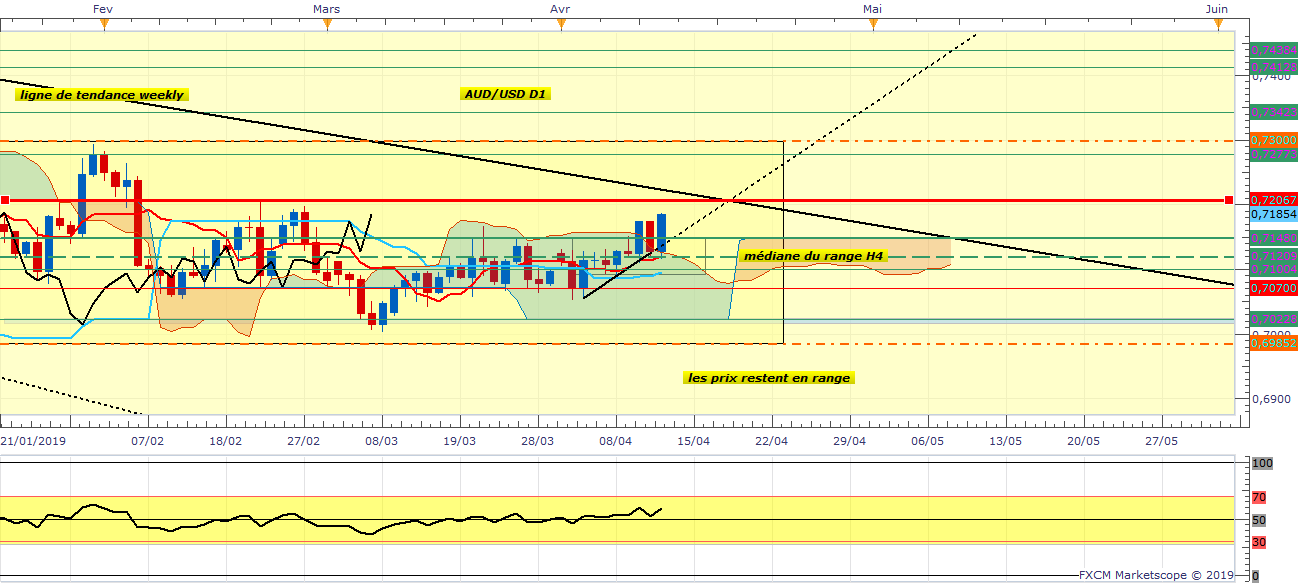Click the Mars month marker triangle
The height and width of the screenshot is (583, 1307).
click(x=327, y=25)
